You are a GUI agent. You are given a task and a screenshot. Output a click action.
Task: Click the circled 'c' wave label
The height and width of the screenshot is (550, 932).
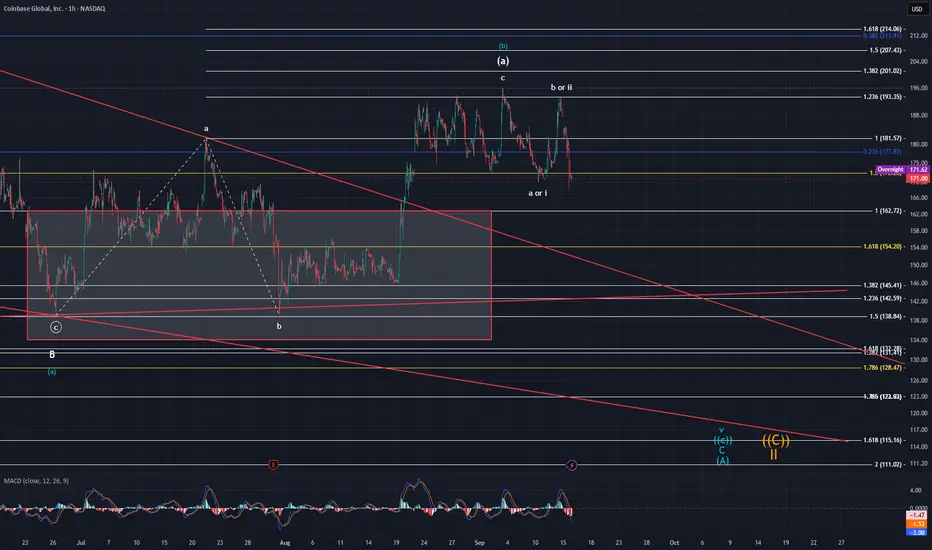tap(56, 327)
